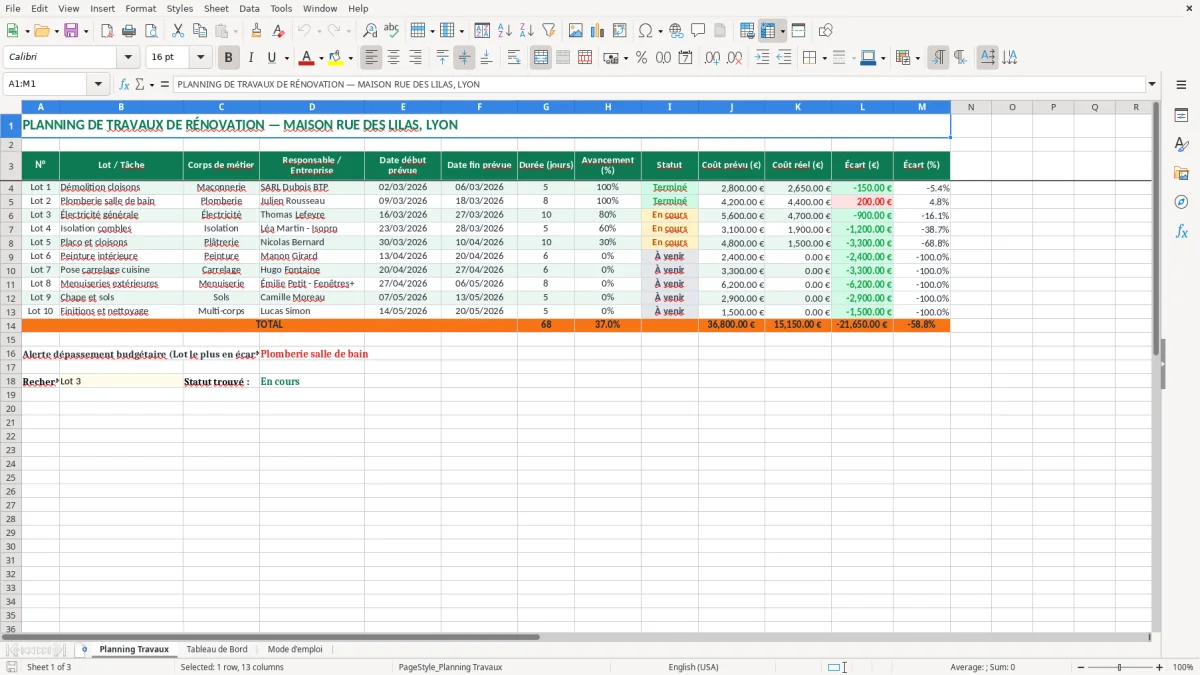Click the Export as PDF icon

coord(107,31)
